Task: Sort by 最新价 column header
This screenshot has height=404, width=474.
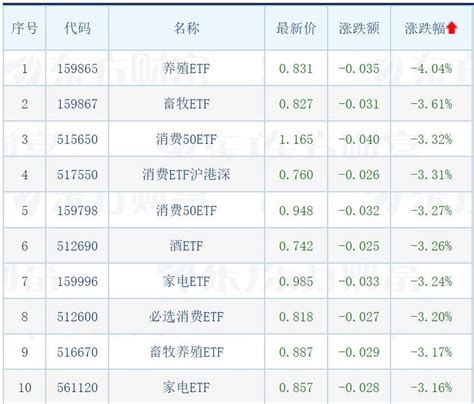Action: [296, 28]
